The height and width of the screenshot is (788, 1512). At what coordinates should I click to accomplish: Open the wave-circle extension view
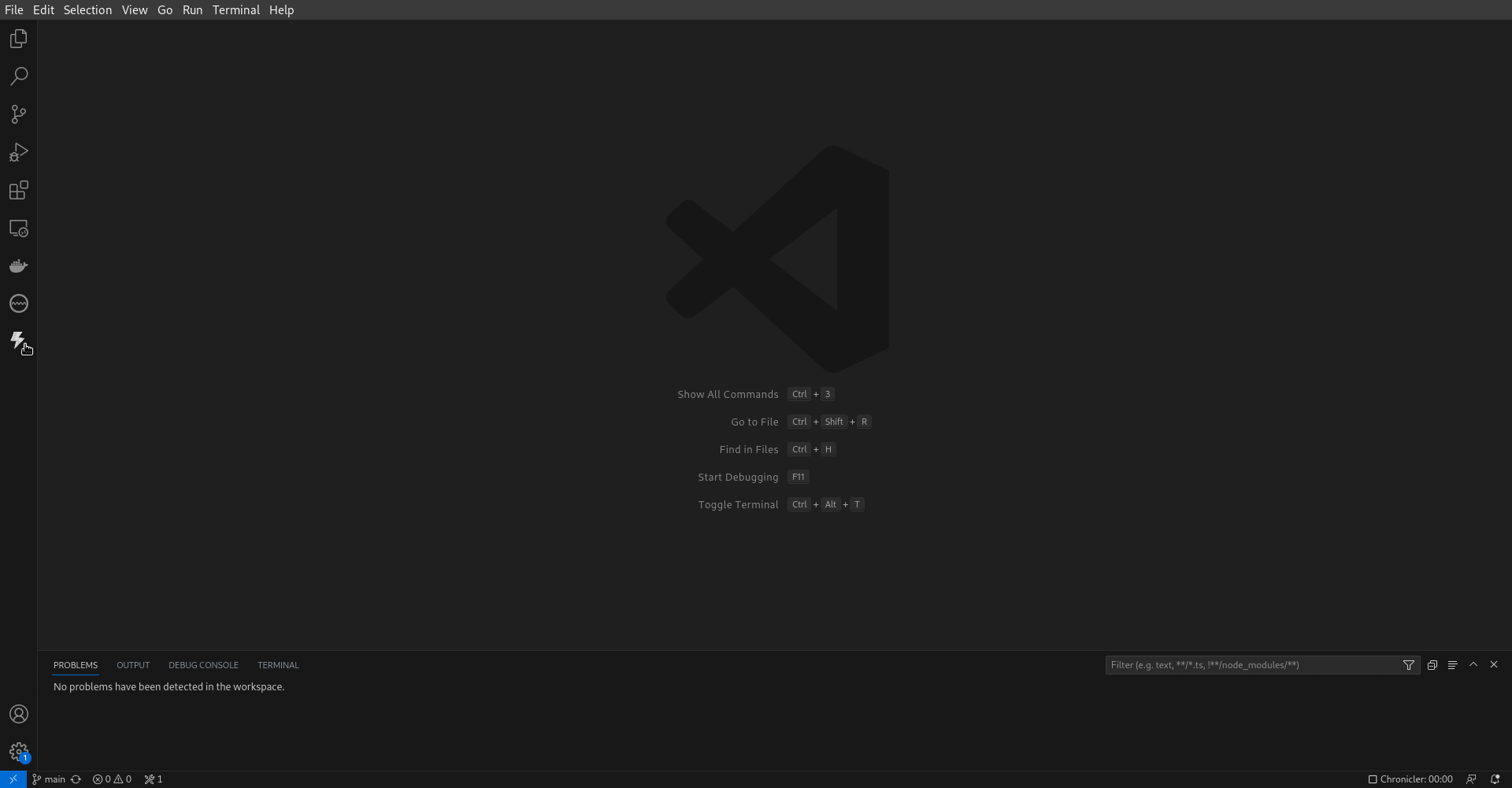19,303
